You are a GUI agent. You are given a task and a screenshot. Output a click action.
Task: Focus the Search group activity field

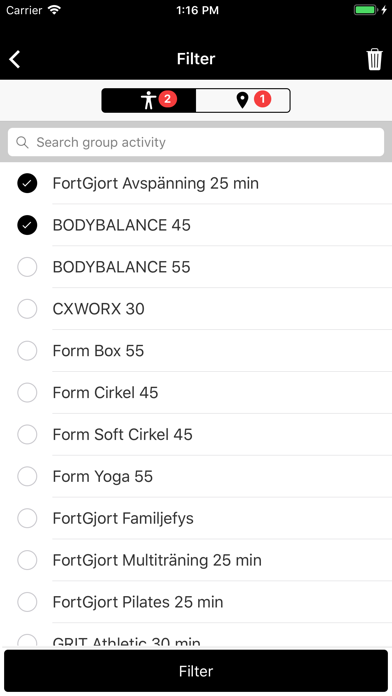pyautogui.click(x=196, y=142)
